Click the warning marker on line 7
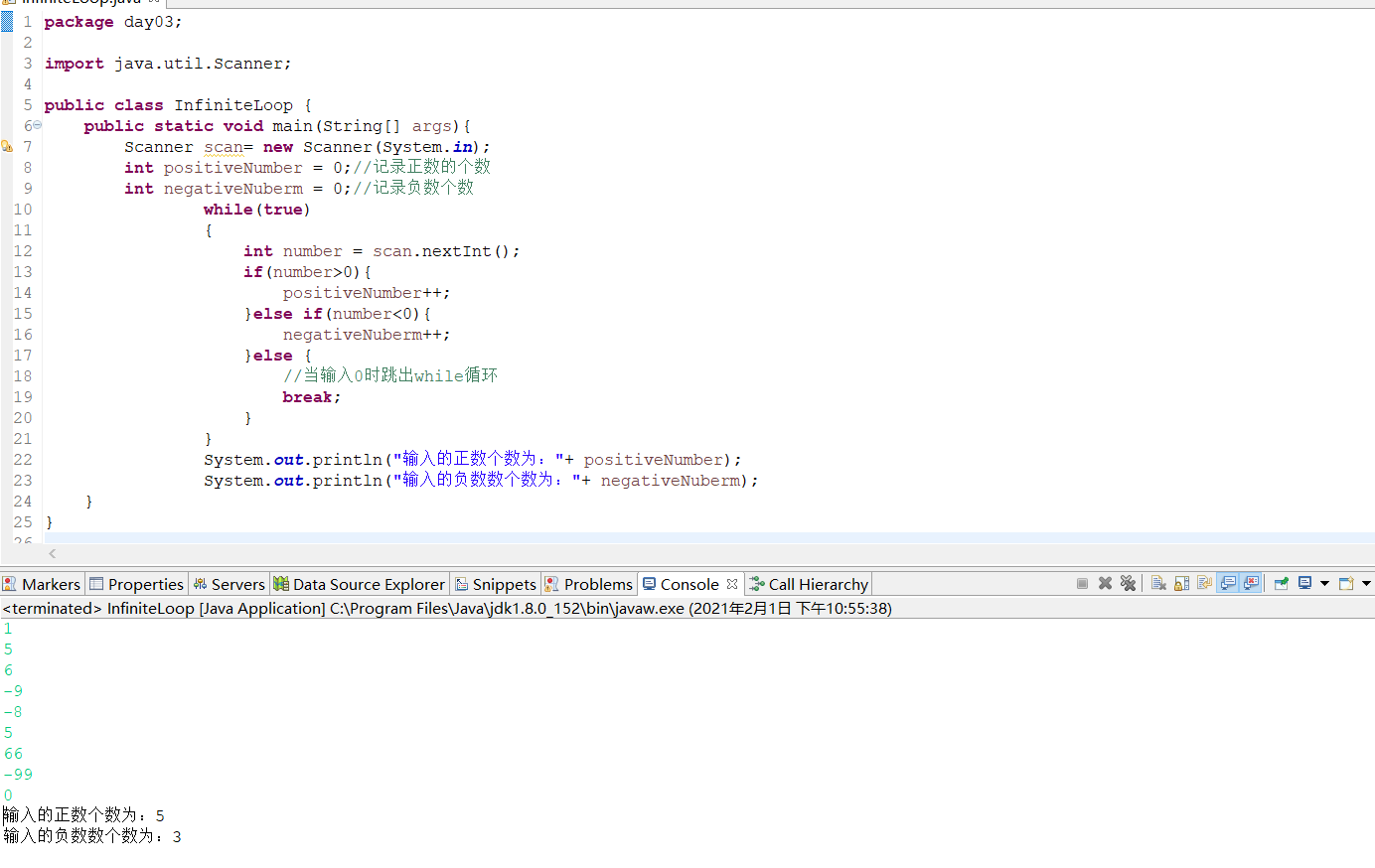 (x=7, y=146)
